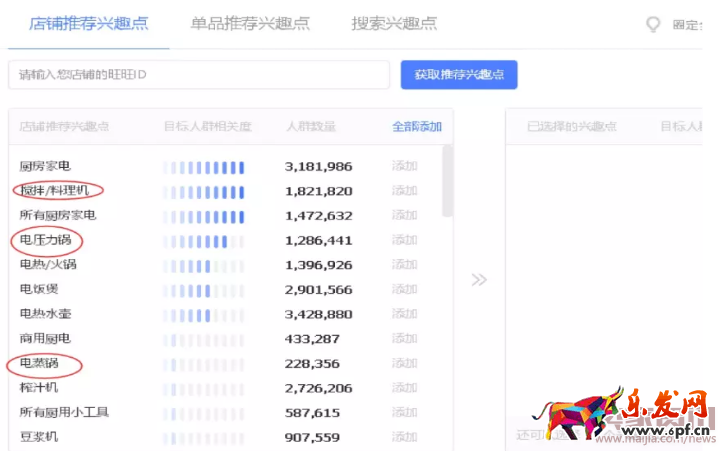Add the 豆浆机 interest point
Image resolution: width=720 pixels, height=451 pixels.
(x=404, y=437)
